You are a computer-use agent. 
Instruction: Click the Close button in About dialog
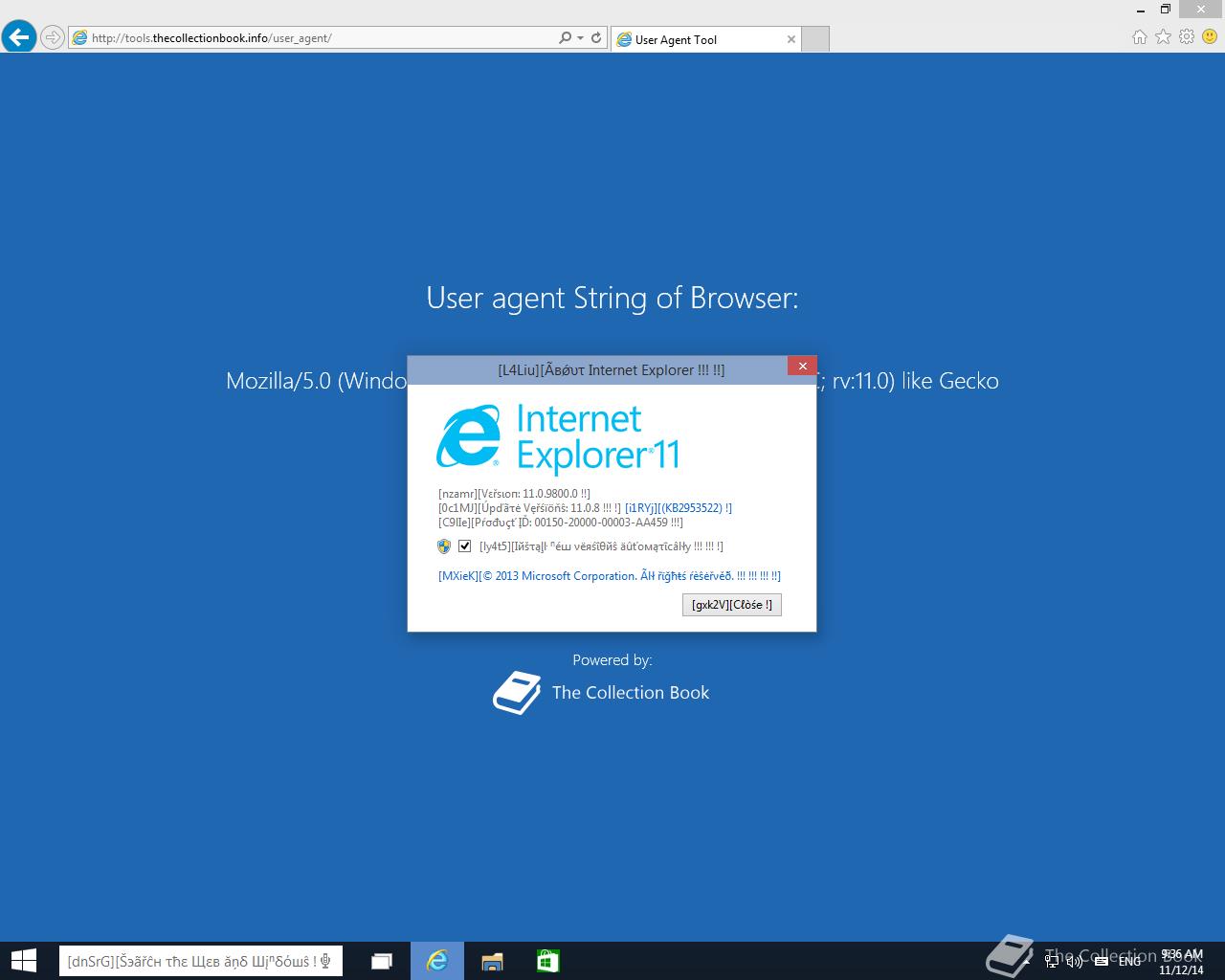pos(732,605)
